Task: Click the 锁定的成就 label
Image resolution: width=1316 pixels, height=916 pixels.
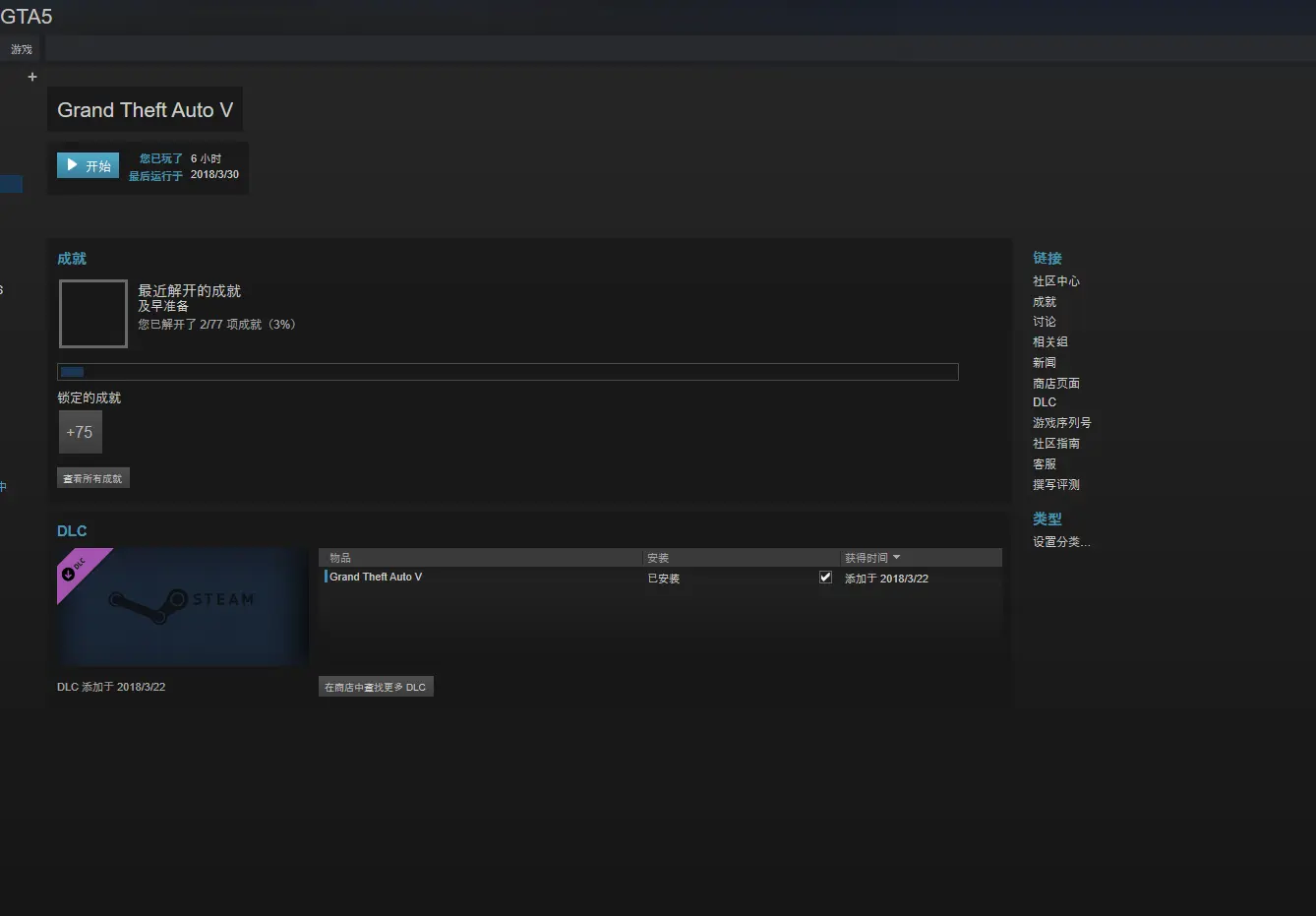Action: (89, 398)
